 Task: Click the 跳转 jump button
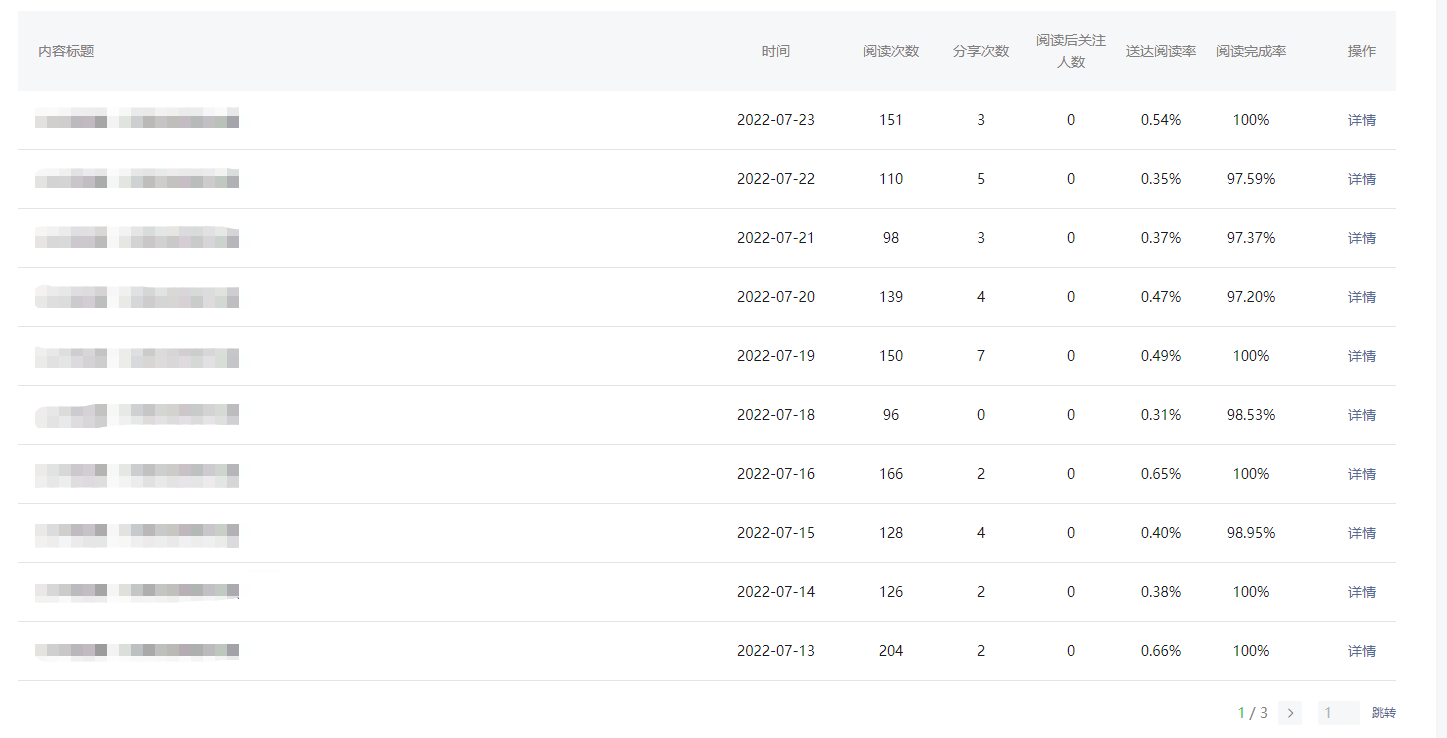1383,713
